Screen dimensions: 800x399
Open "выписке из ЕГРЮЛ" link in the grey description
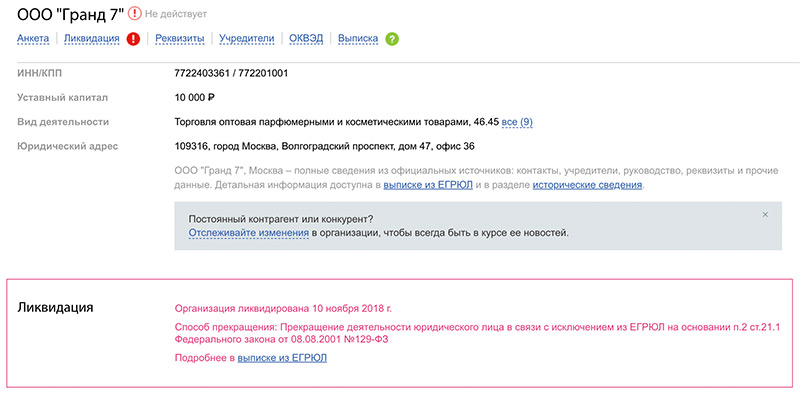[x=428, y=186]
